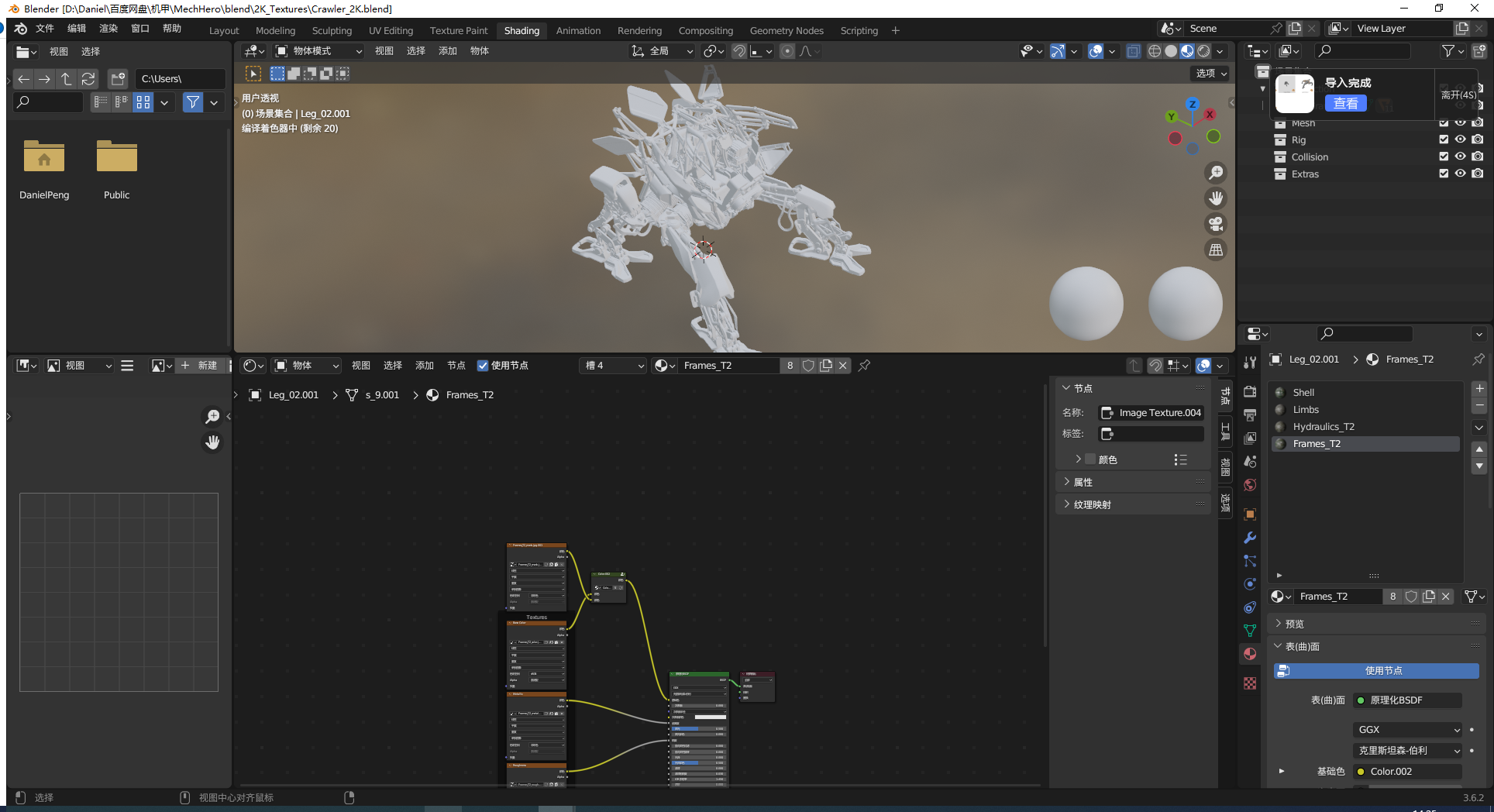
Task: Disable the Collision collection checkbox
Action: coord(1443,157)
